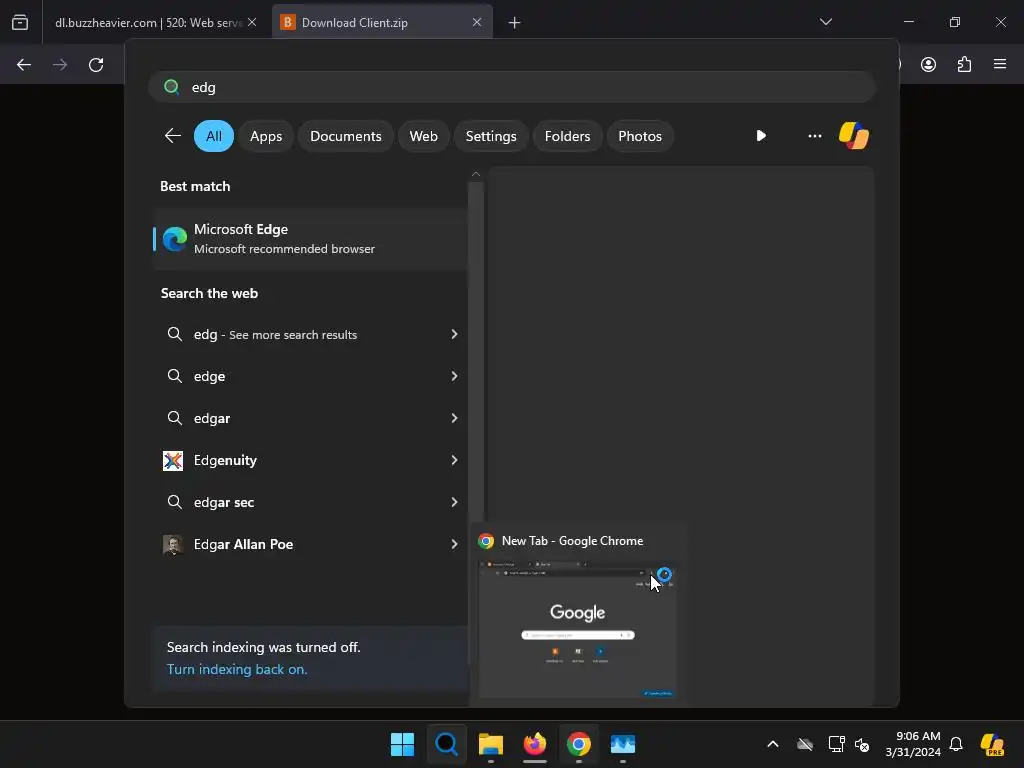Select the Documents search filter
Screen dimensions: 1024x768
click(345, 136)
